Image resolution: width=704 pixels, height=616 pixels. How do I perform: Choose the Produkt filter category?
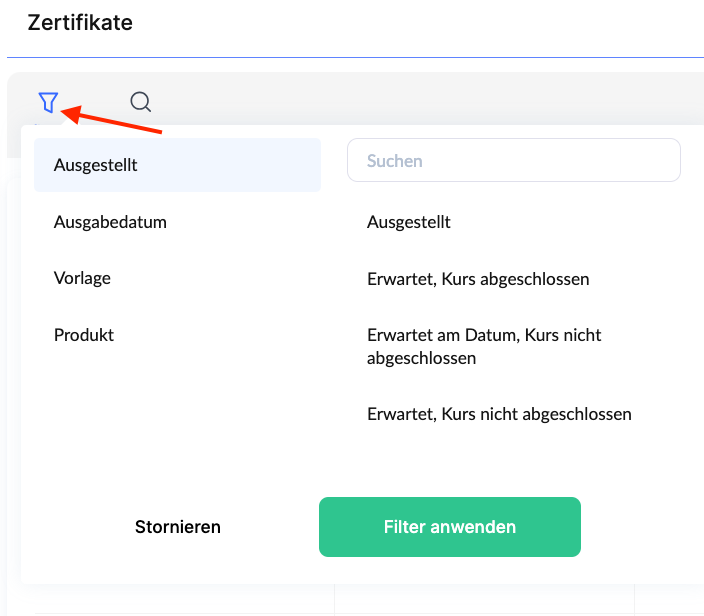coord(84,335)
